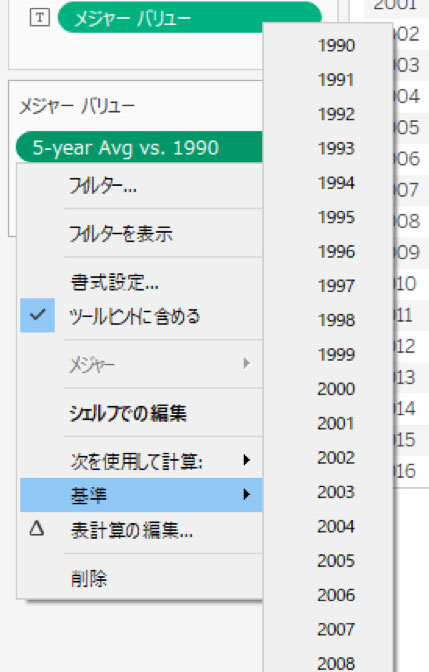Click the メジャー バリュー shelf title
This screenshot has height=672, width=429.
[77, 106]
